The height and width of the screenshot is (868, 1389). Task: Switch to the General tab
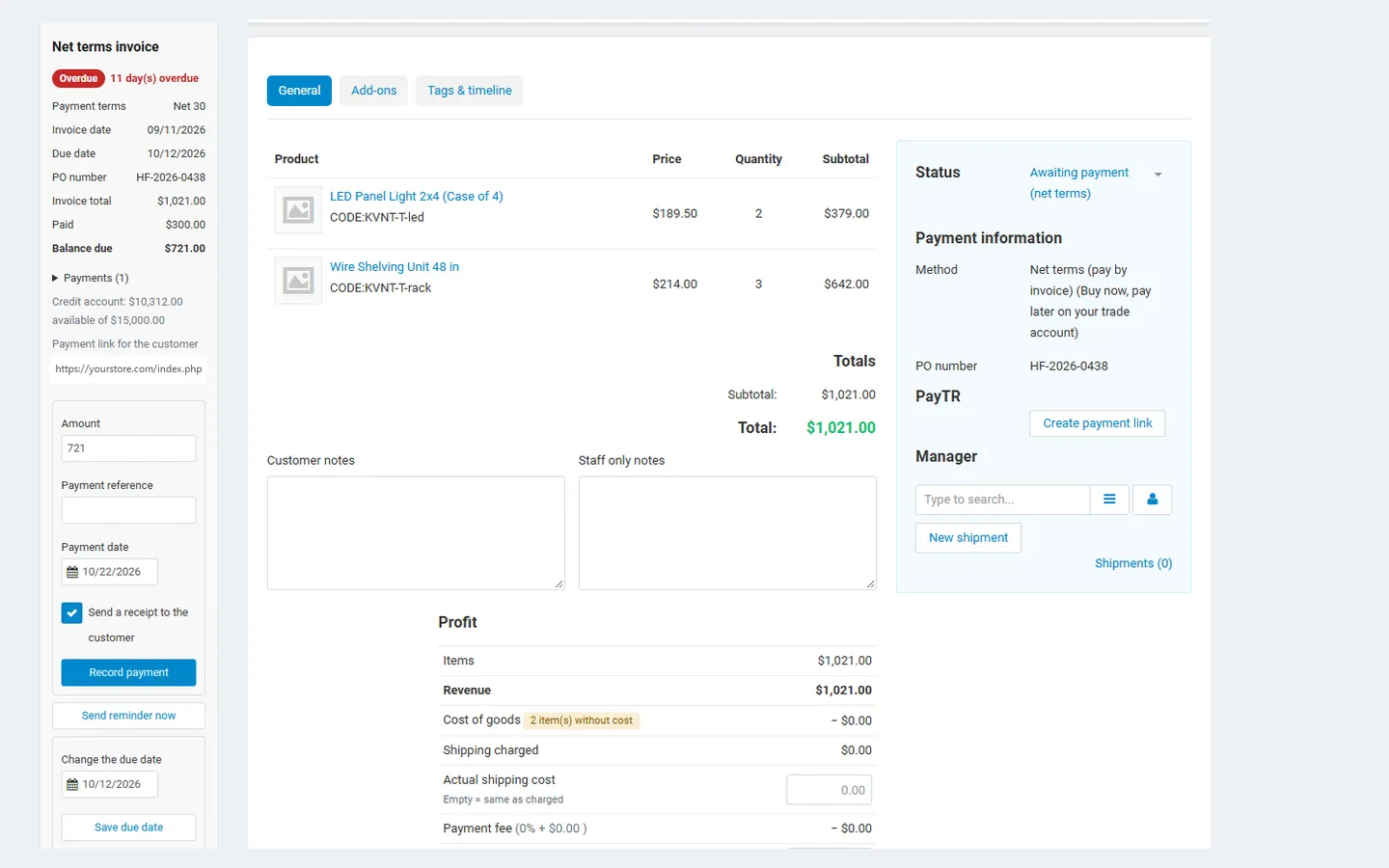pos(299,91)
